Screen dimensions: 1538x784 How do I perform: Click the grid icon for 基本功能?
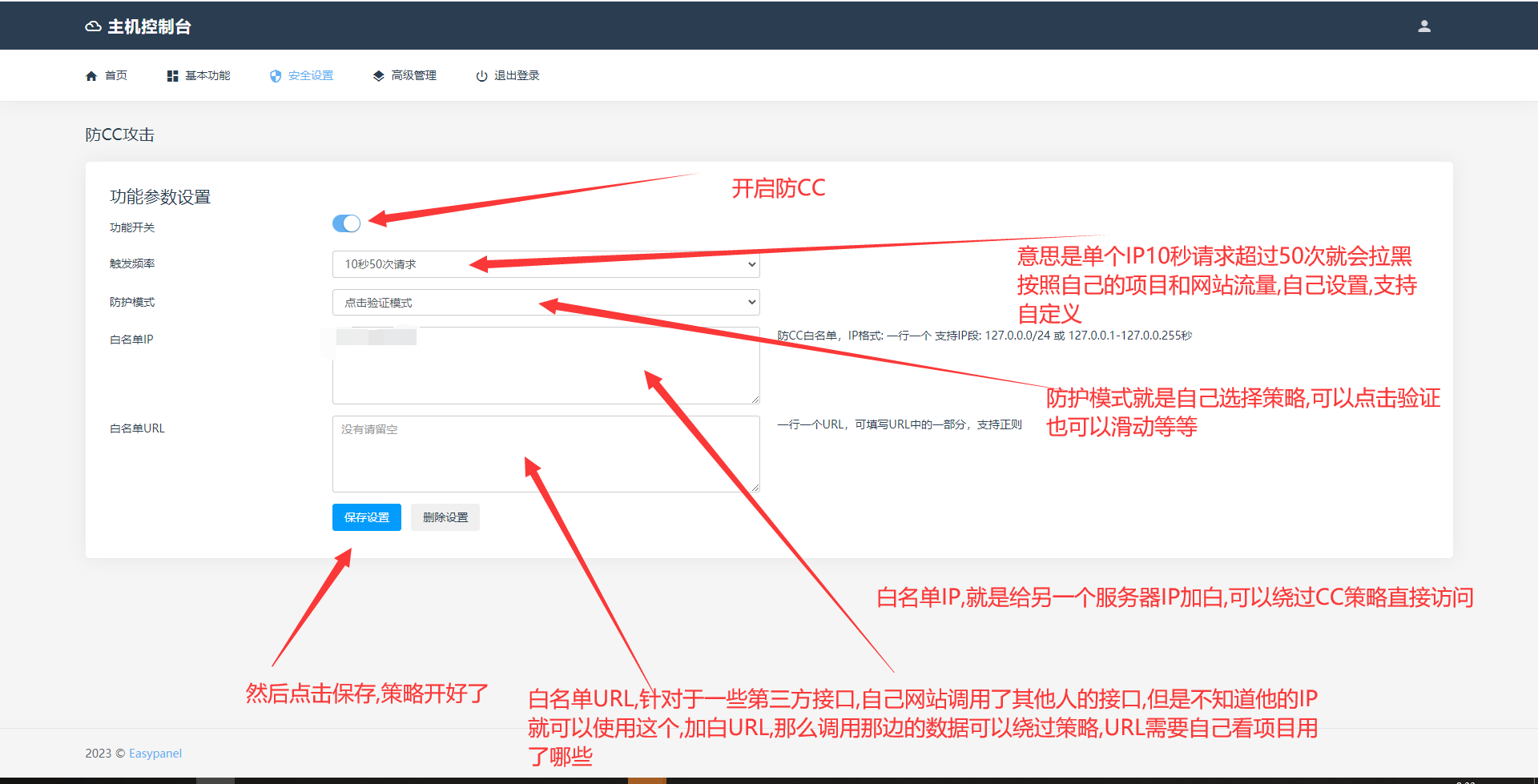coord(172,76)
